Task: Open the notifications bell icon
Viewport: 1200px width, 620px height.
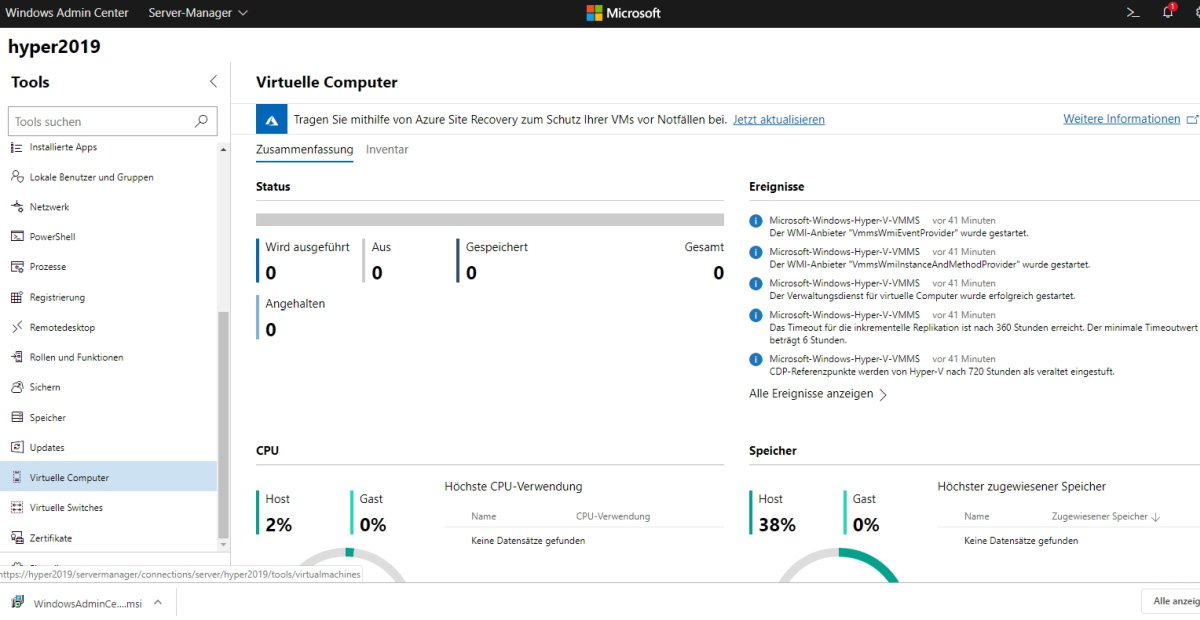Action: tap(1166, 13)
